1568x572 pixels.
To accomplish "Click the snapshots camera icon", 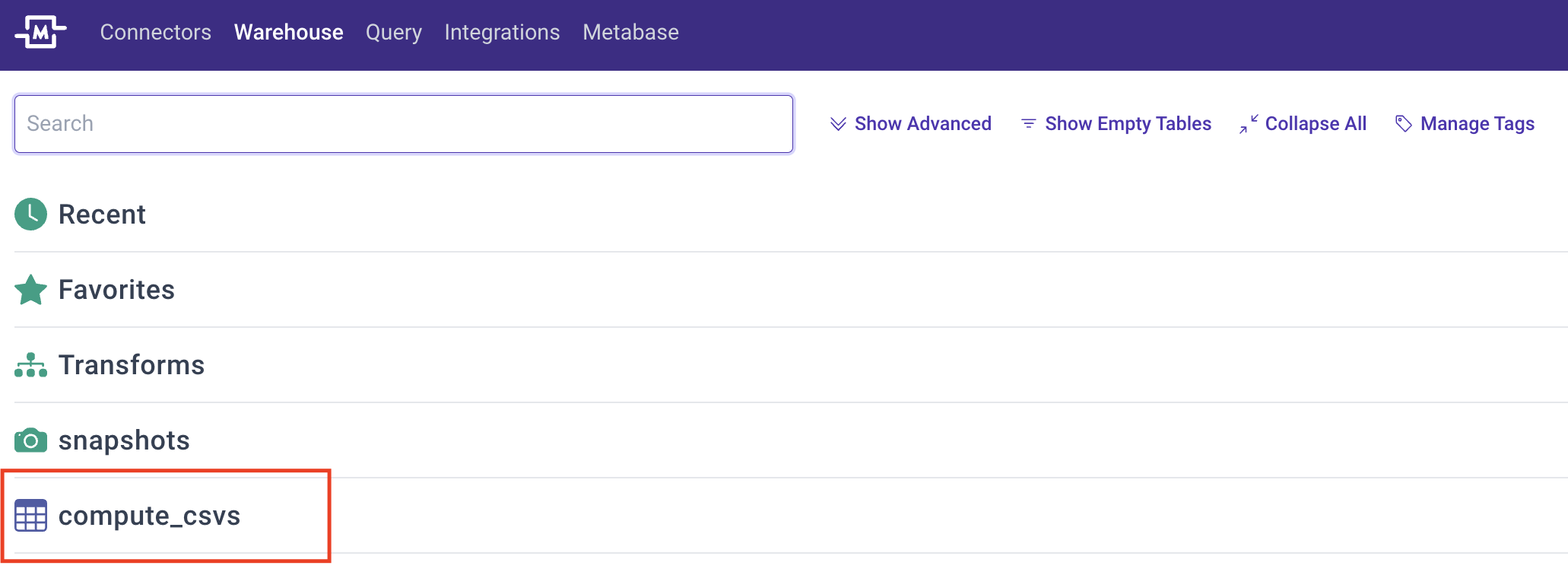I will [31, 440].
